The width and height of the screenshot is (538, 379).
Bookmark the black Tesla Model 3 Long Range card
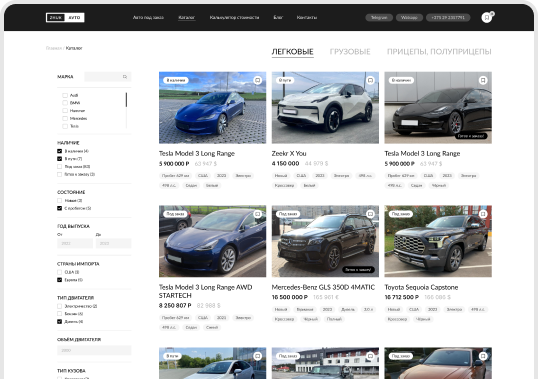coord(483,80)
